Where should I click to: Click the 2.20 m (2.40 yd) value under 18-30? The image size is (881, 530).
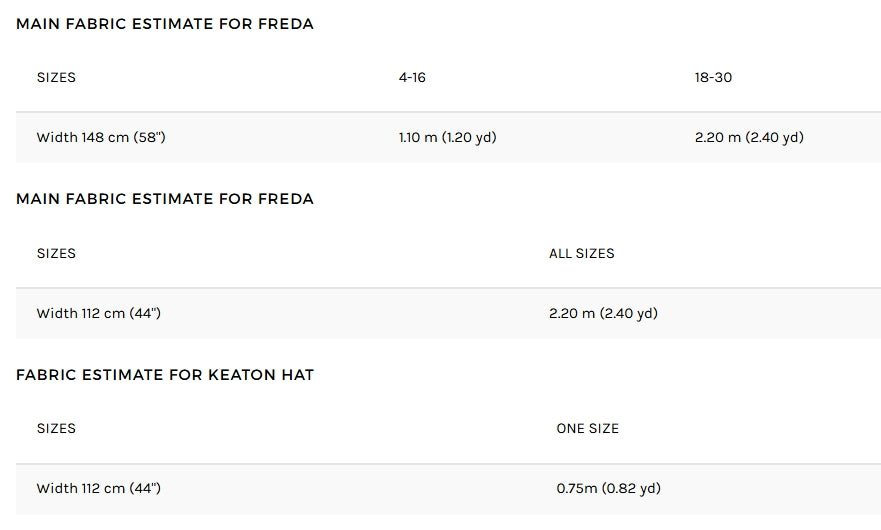click(749, 137)
